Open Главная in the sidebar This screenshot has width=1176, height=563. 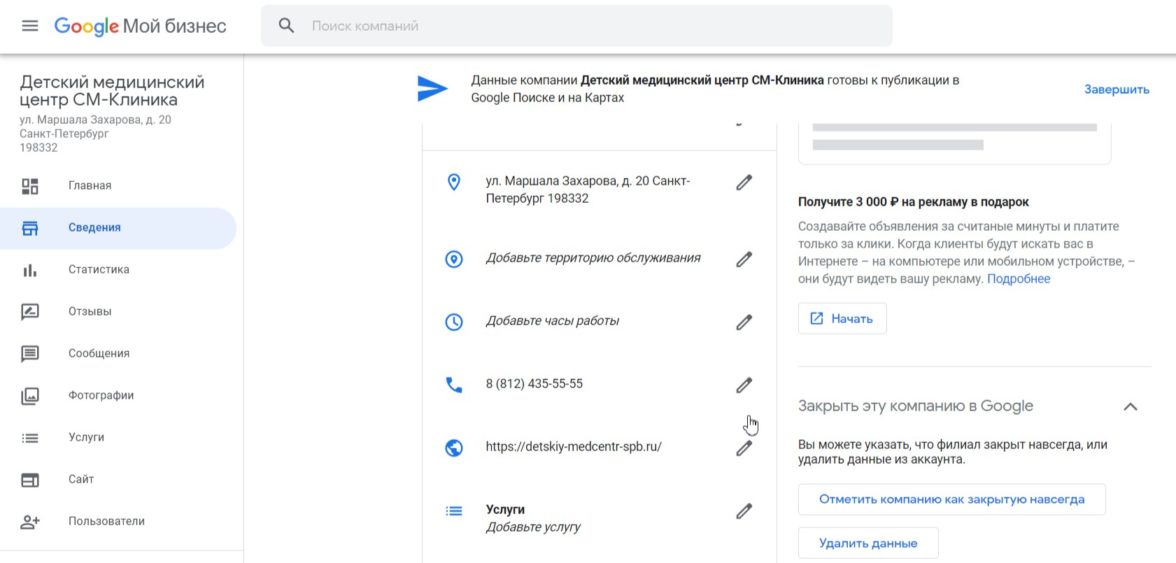[90, 186]
